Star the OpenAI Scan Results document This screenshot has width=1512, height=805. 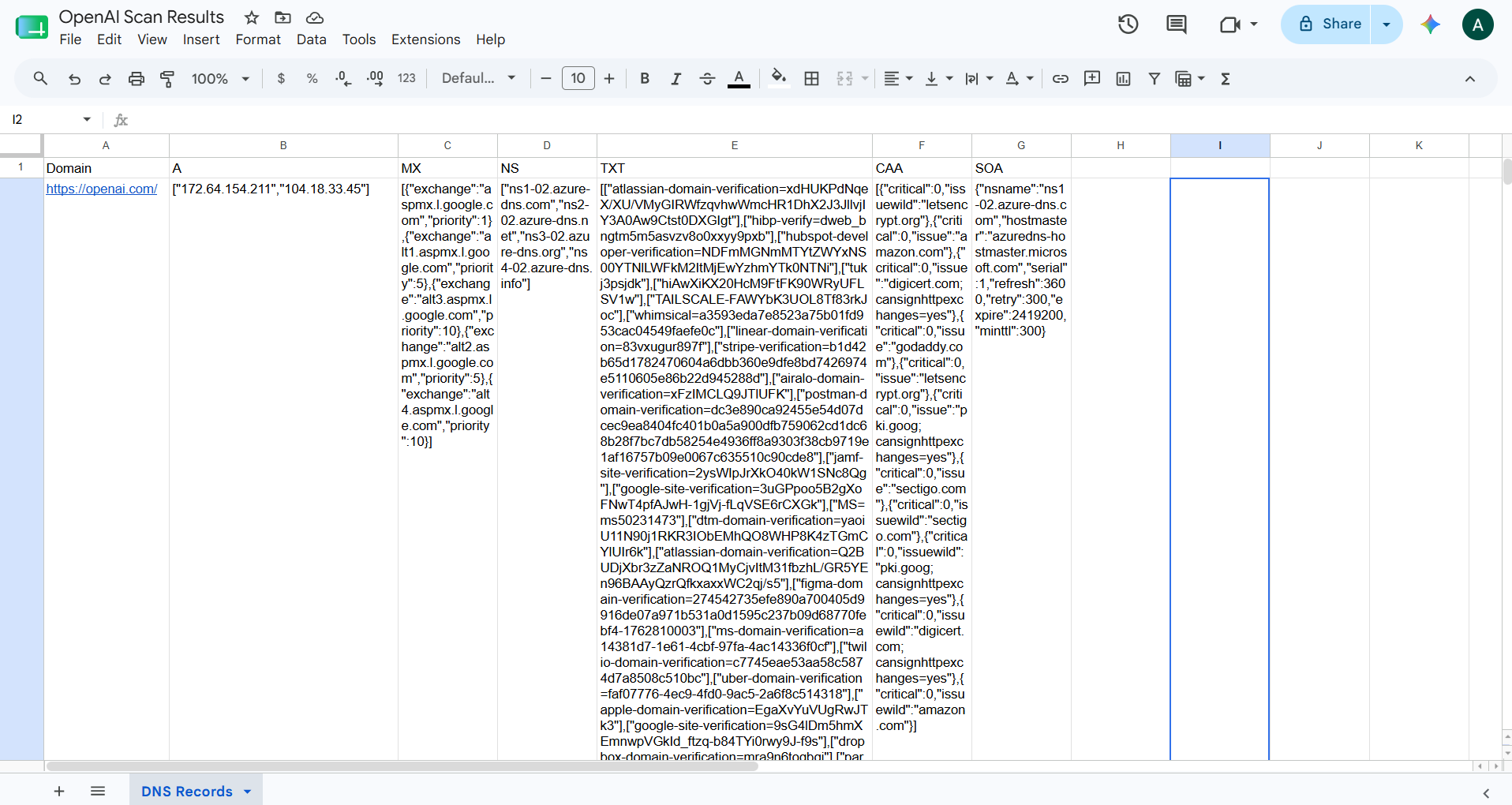pos(252,17)
